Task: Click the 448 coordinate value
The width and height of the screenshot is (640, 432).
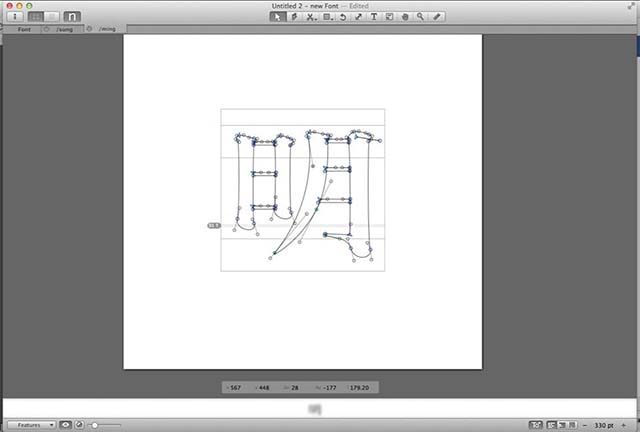Action: [x=264, y=387]
